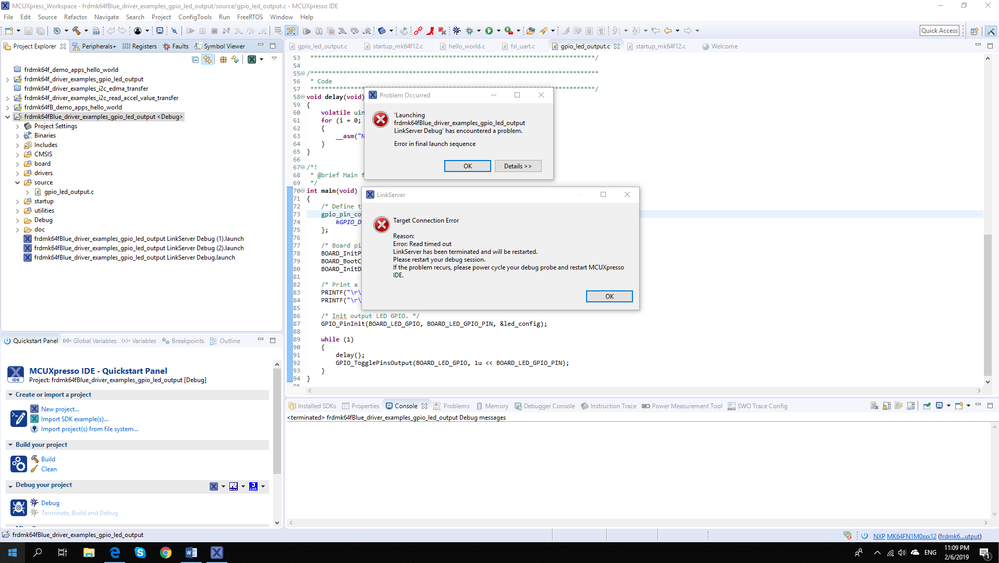Click the J-Link debug probe icon in Quickstart
The image size is (999, 563).
(253, 487)
